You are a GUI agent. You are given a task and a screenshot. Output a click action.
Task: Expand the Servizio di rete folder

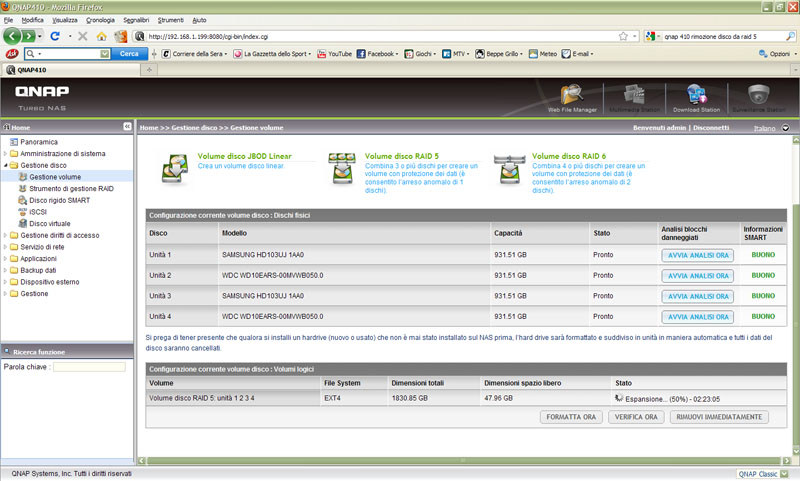tap(5, 247)
